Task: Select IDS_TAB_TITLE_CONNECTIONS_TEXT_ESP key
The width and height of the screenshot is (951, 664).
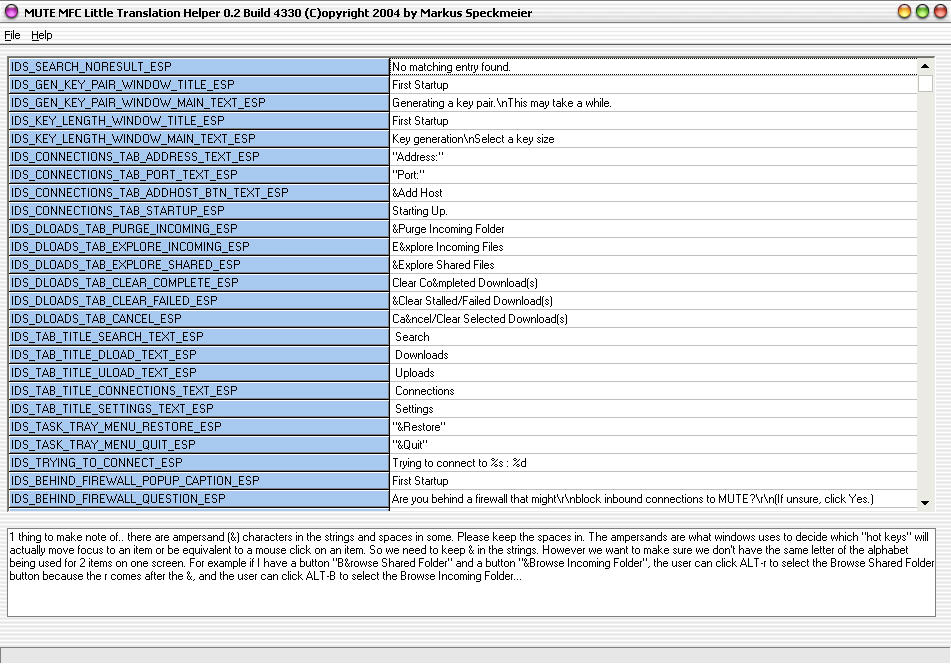Action: [199, 391]
